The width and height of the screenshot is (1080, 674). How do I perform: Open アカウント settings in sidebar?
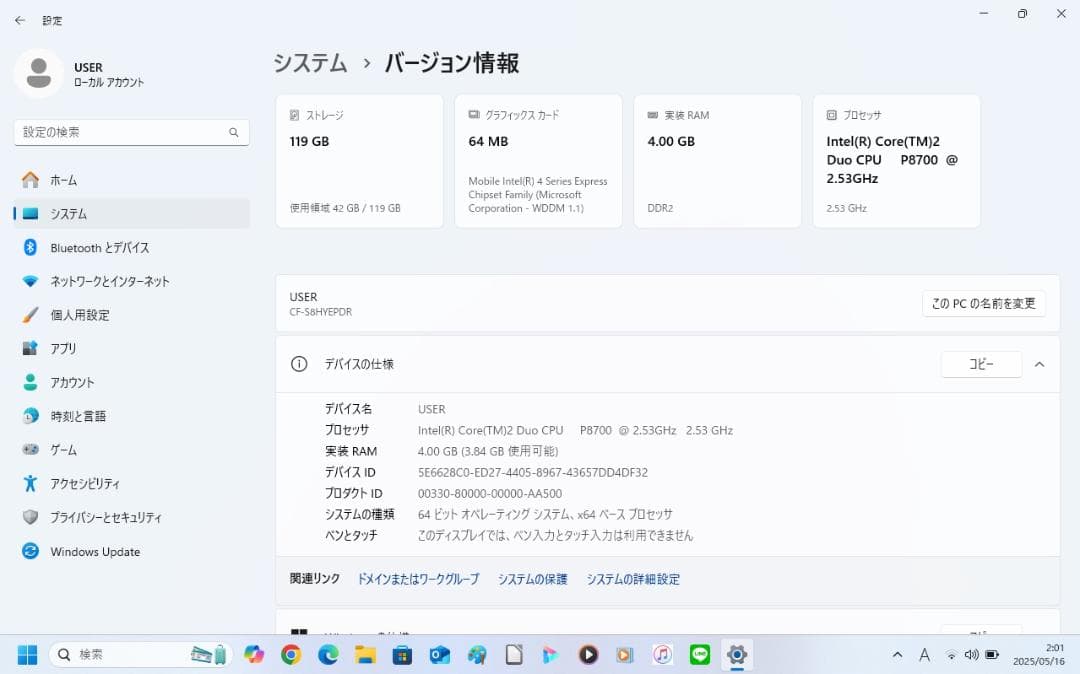(75, 382)
